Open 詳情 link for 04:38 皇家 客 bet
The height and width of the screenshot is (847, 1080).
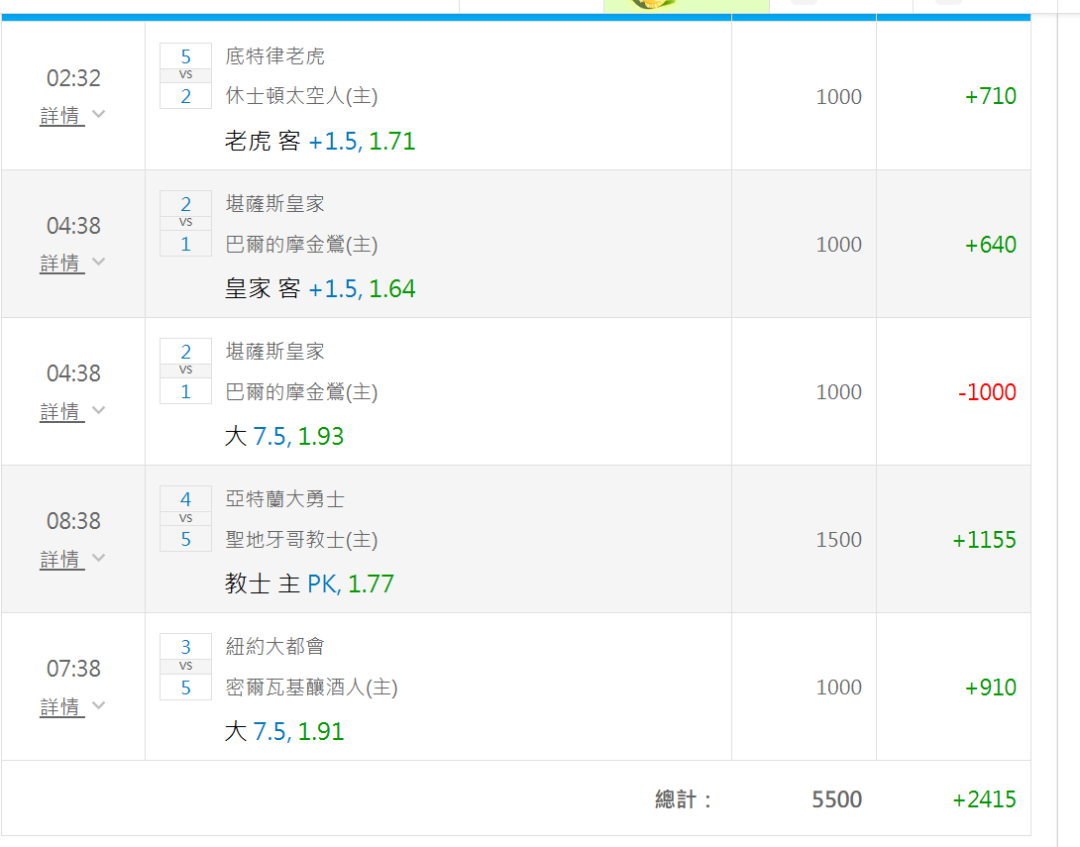pyautogui.click(x=62, y=263)
